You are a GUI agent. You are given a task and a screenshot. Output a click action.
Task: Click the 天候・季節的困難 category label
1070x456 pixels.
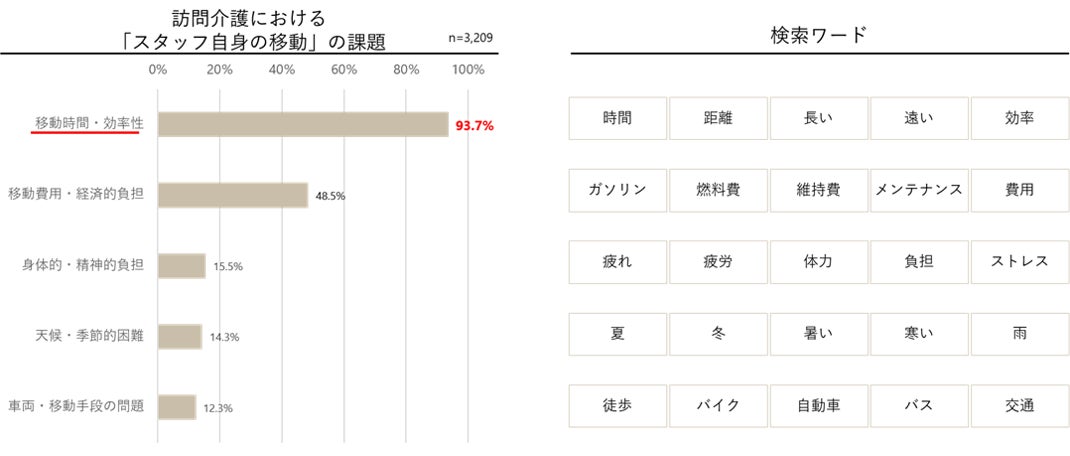[x=89, y=337]
